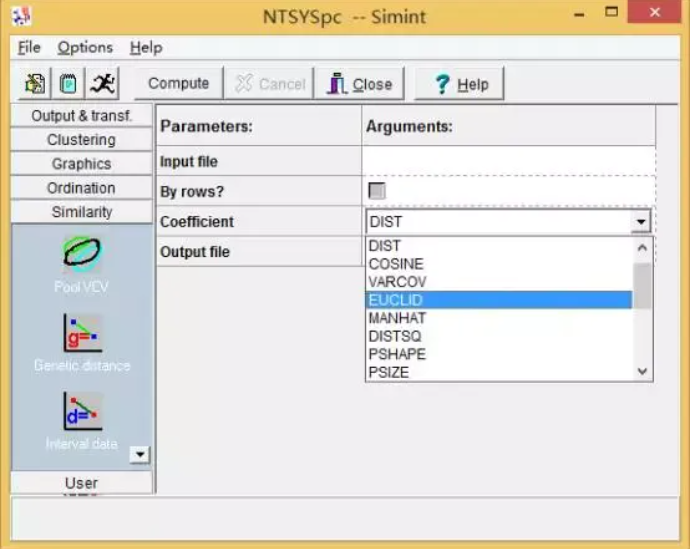Maximize the NTSYSpc window
The height and width of the screenshot is (549, 690).
tap(612, 12)
